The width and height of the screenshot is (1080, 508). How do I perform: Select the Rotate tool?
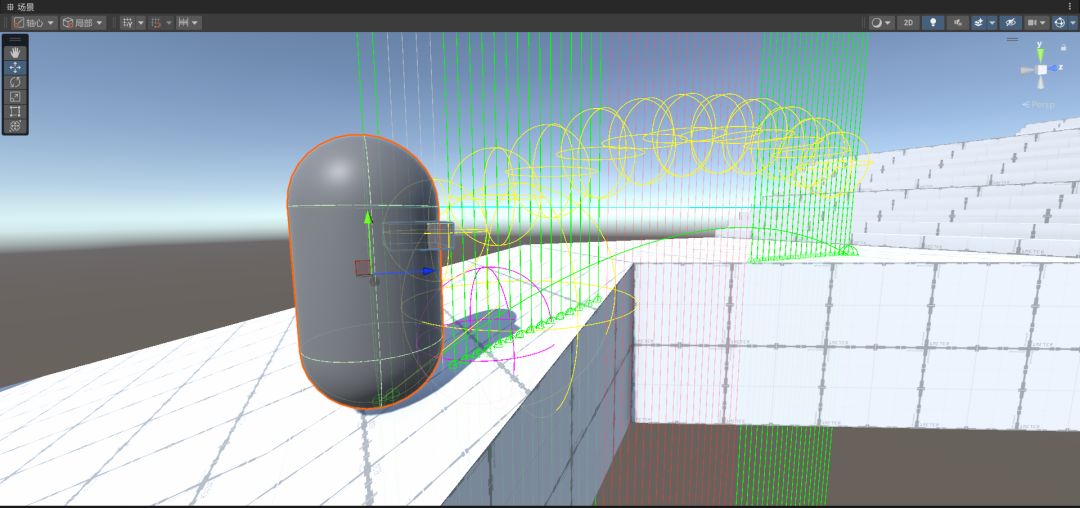15,82
